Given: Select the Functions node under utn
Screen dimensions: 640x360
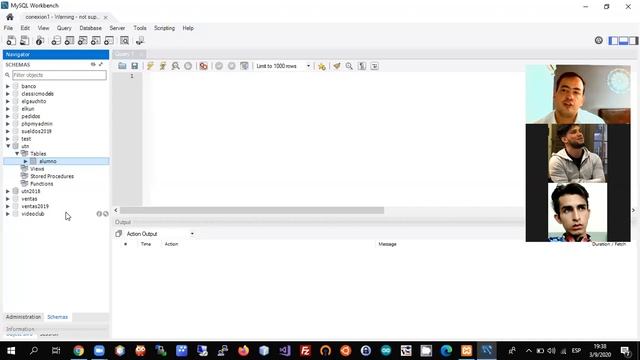Looking at the screenshot, I should tap(42, 184).
